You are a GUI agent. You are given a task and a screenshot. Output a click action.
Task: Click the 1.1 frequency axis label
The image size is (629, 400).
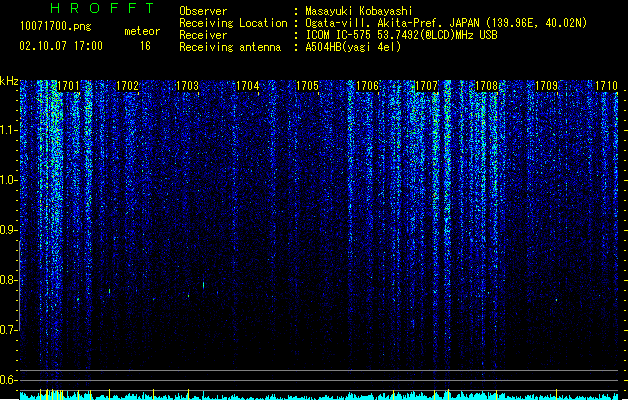[x=8, y=130]
